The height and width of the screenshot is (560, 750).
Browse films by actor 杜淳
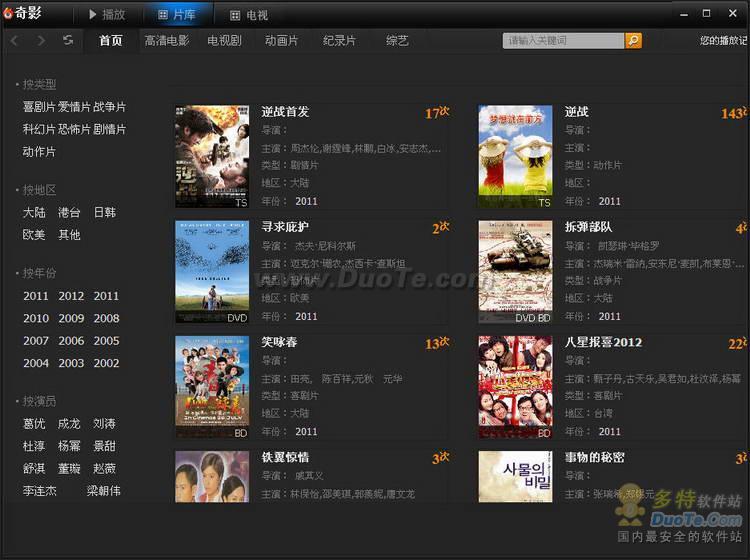[x=34, y=446]
